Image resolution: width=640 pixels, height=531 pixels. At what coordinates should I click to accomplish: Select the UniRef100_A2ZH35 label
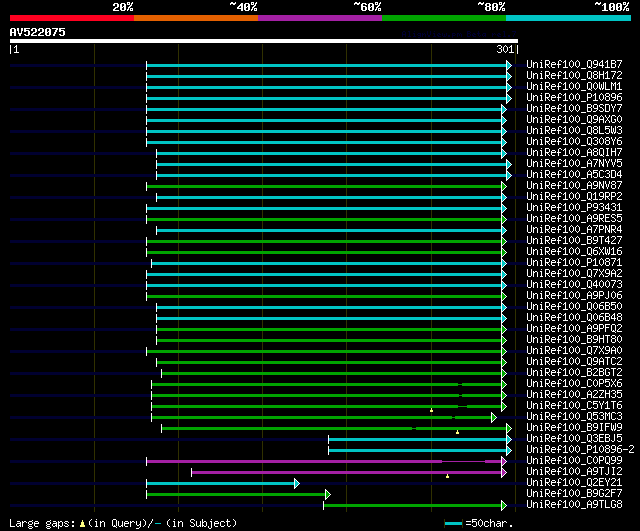coord(574,395)
